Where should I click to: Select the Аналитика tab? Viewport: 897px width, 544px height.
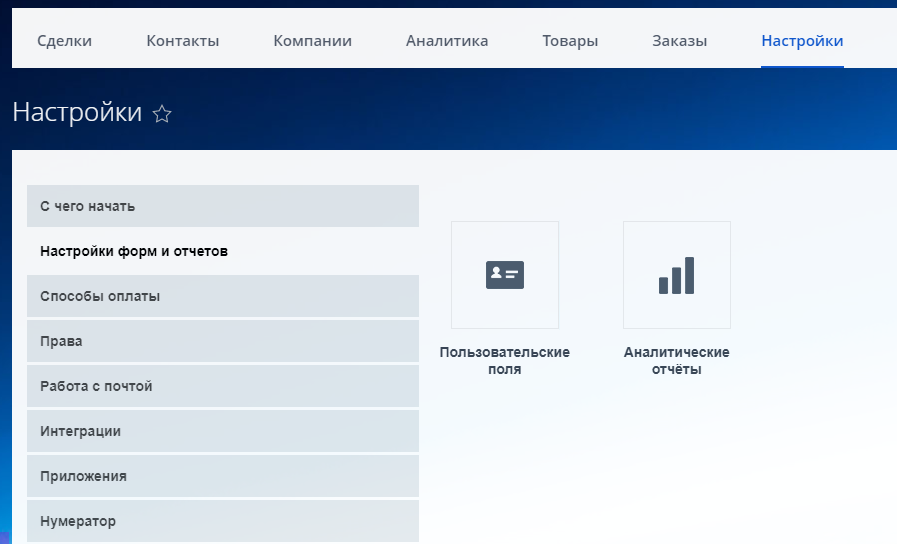pyautogui.click(x=447, y=41)
